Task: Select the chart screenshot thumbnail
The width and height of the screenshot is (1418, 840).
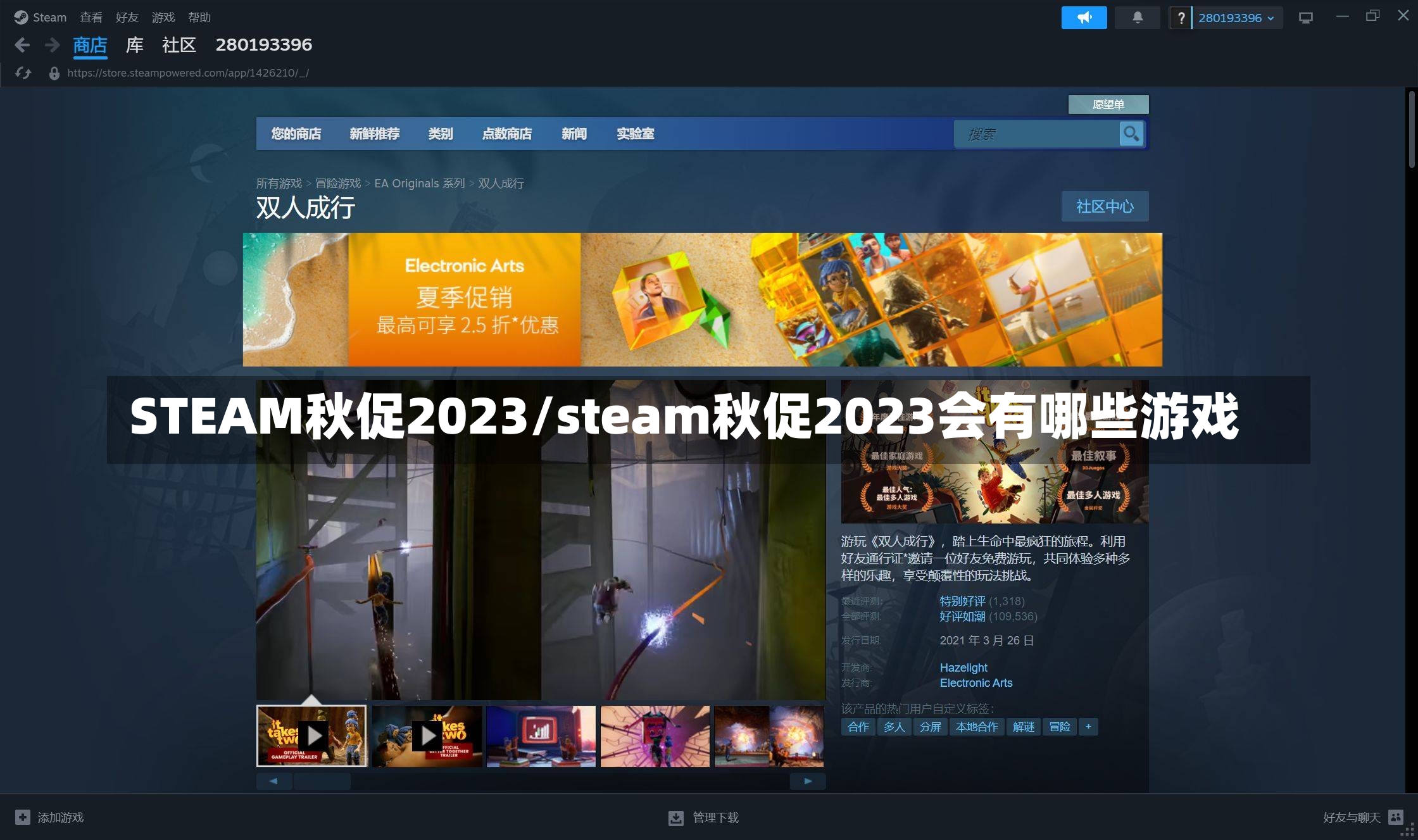Action: 541,736
